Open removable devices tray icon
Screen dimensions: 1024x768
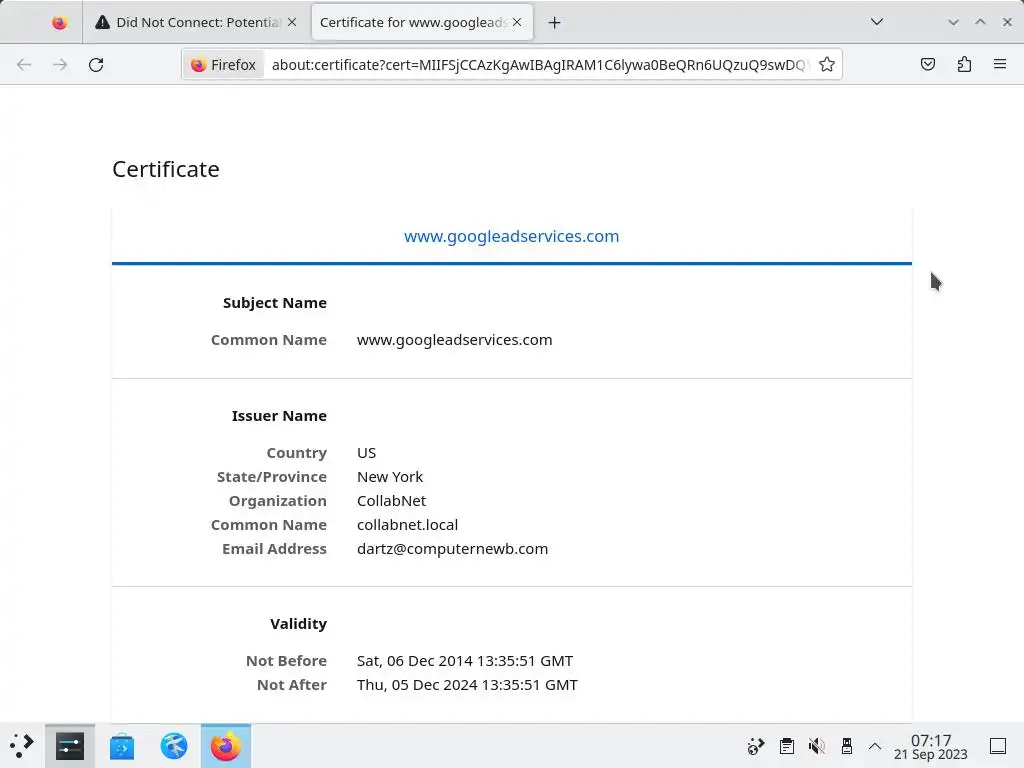tap(847, 746)
